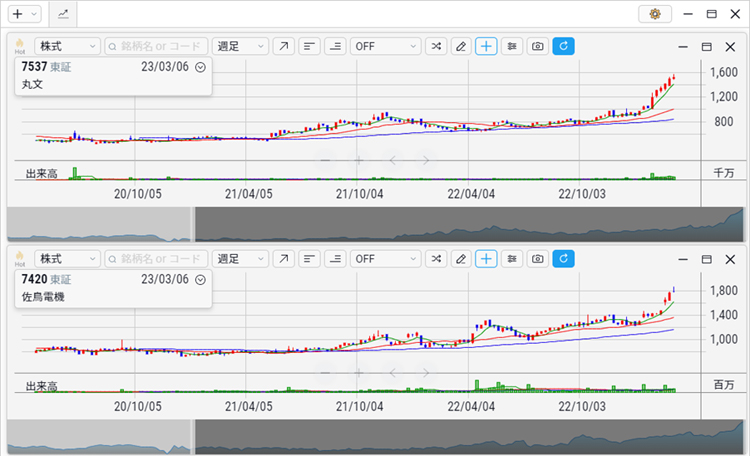
Task: Open the gear settings button in title bar
Action: [x=656, y=14]
